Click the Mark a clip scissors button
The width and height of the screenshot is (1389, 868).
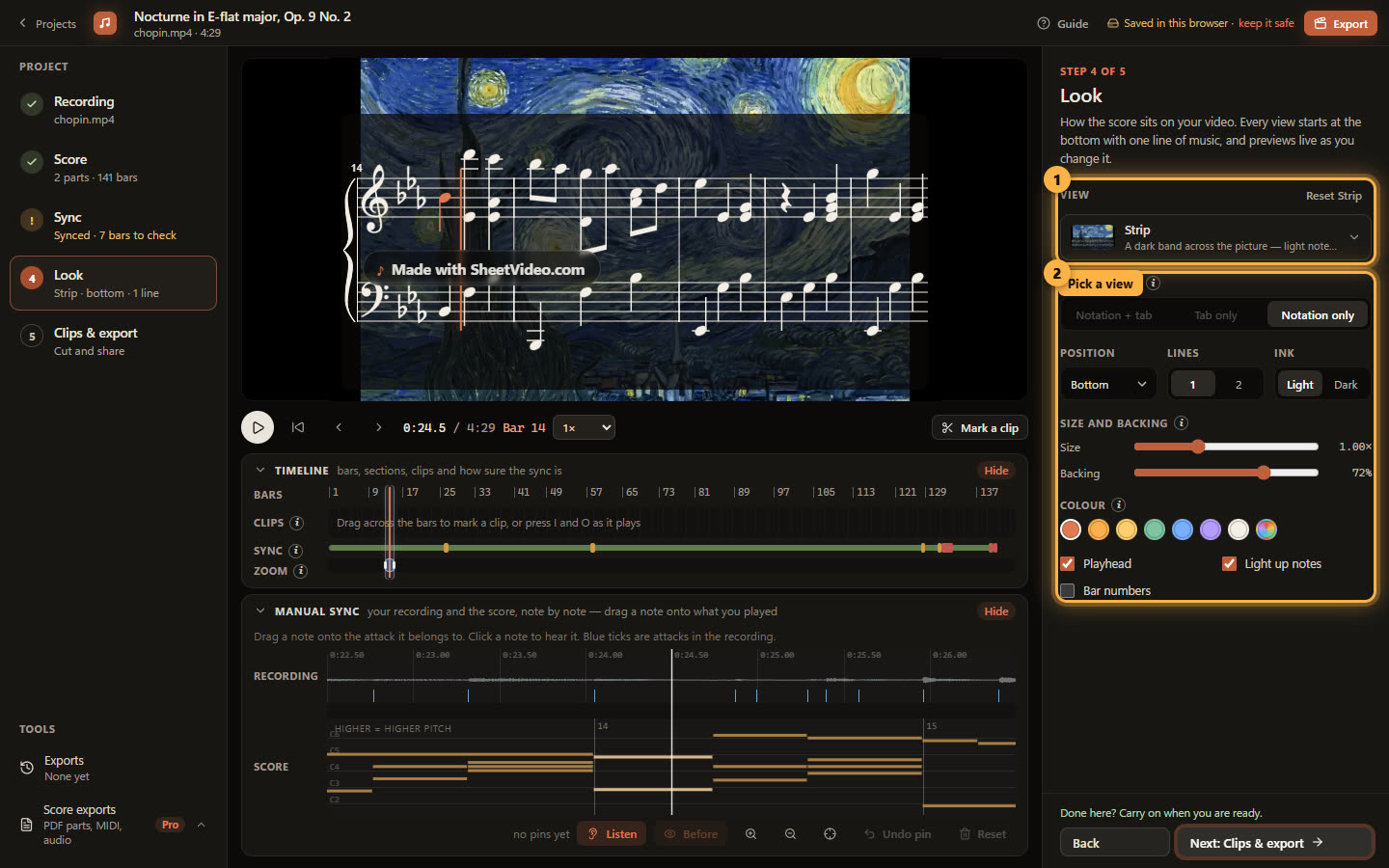tap(980, 428)
